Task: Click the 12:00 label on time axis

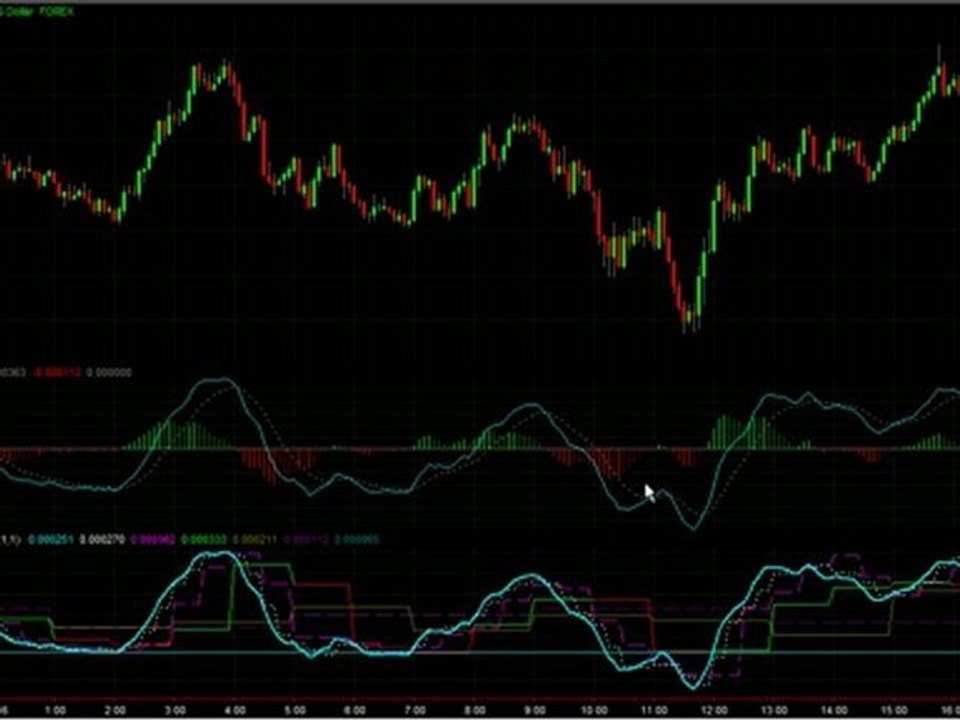Action: pyautogui.click(x=714, y=710)
